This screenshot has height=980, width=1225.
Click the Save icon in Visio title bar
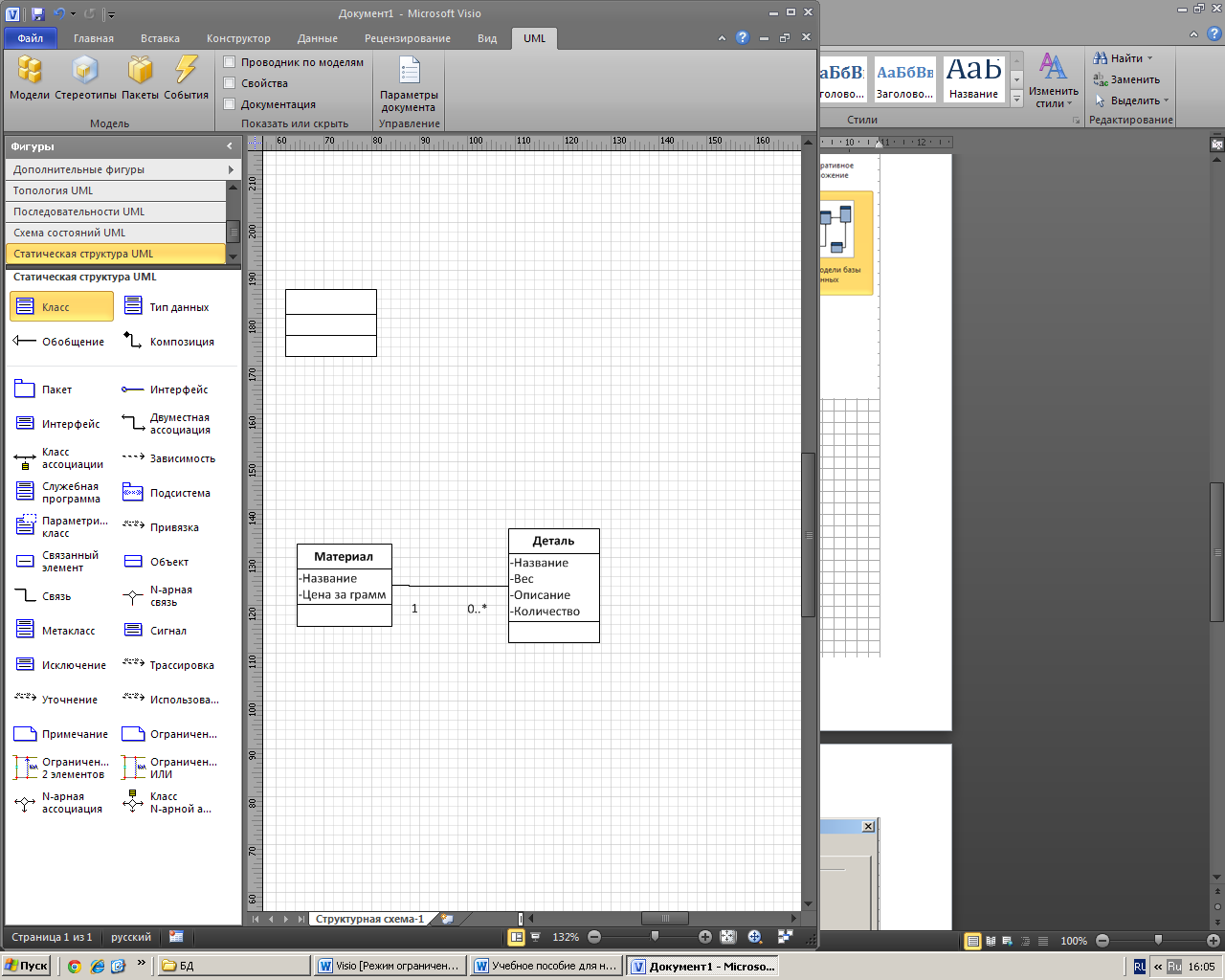(x=37, y=14)
